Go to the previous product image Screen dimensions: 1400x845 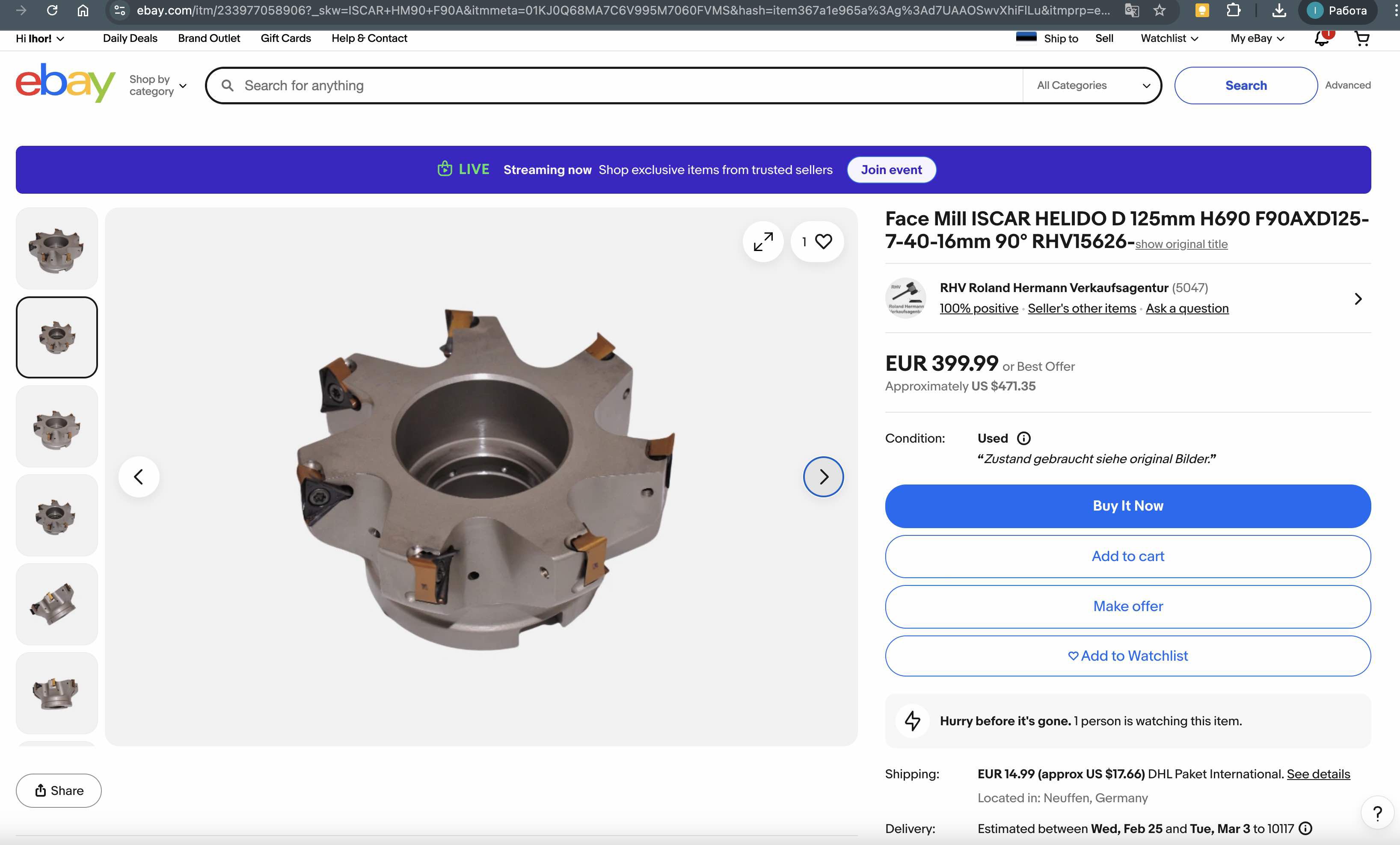(x=139, y=476)
